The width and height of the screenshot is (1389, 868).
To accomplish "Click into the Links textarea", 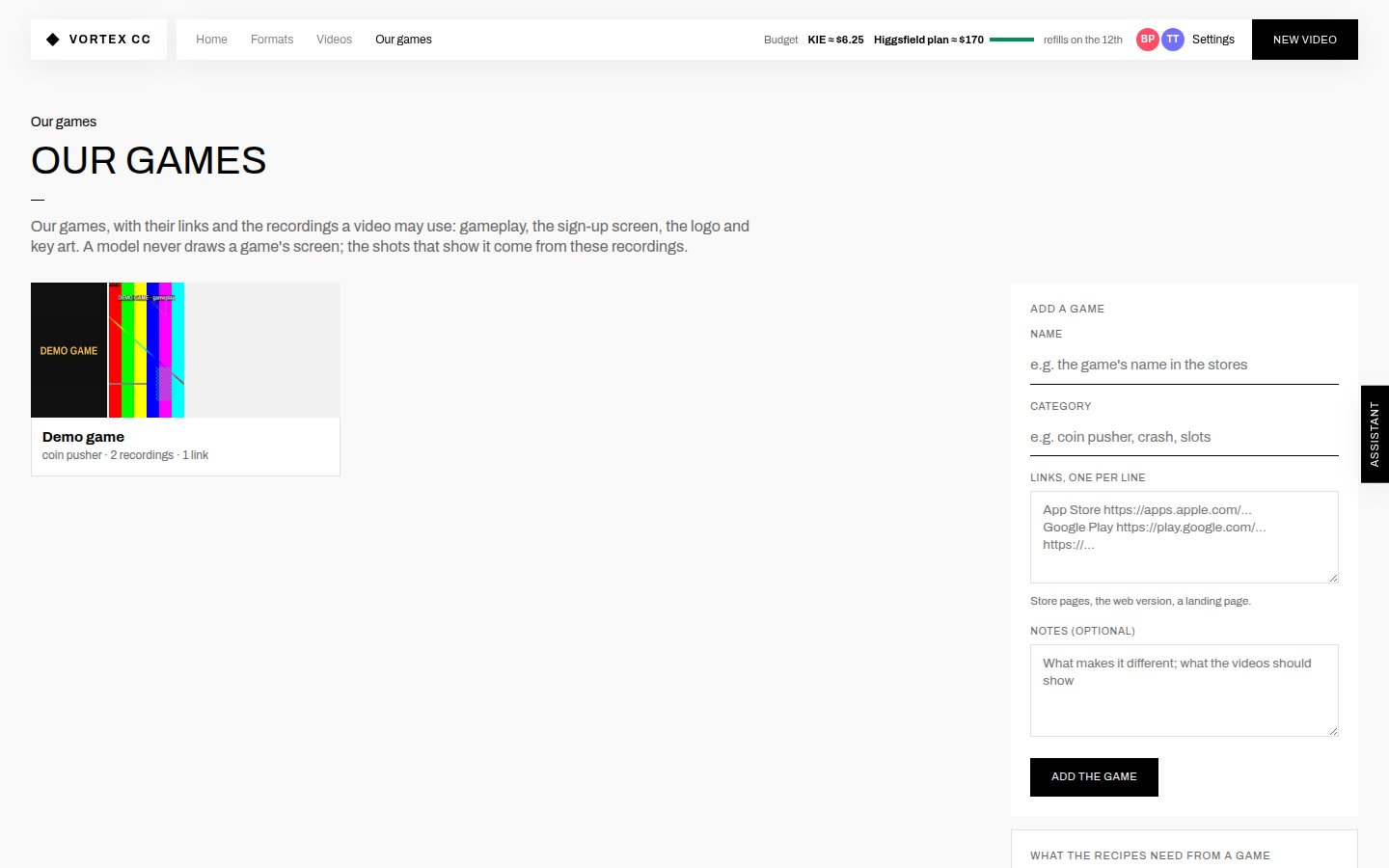I will (1184, 537).
